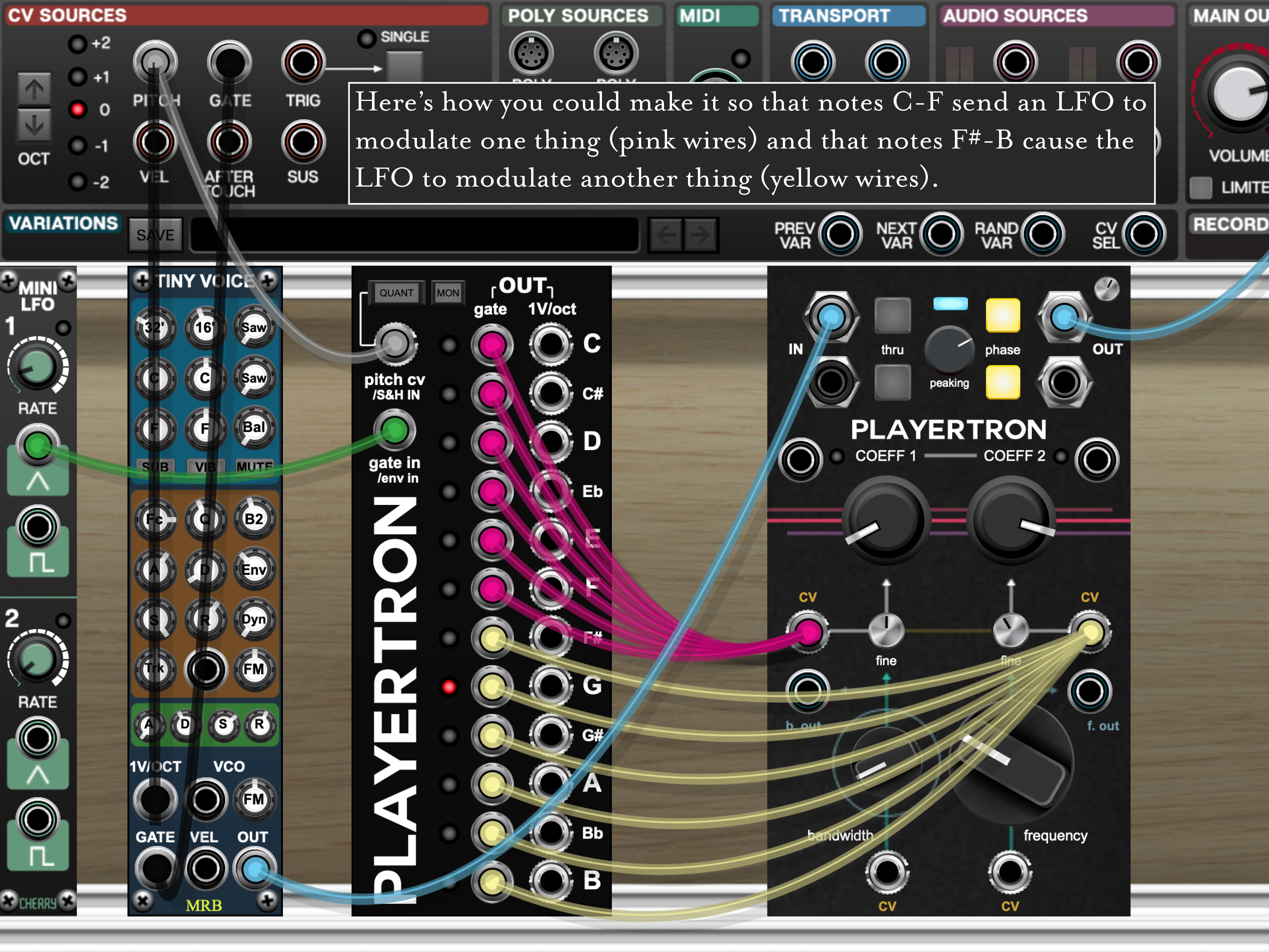The width and height of the screenshot is (1269, 952).
Task: Click the previous variation arrow button
Action: (666, 235)
